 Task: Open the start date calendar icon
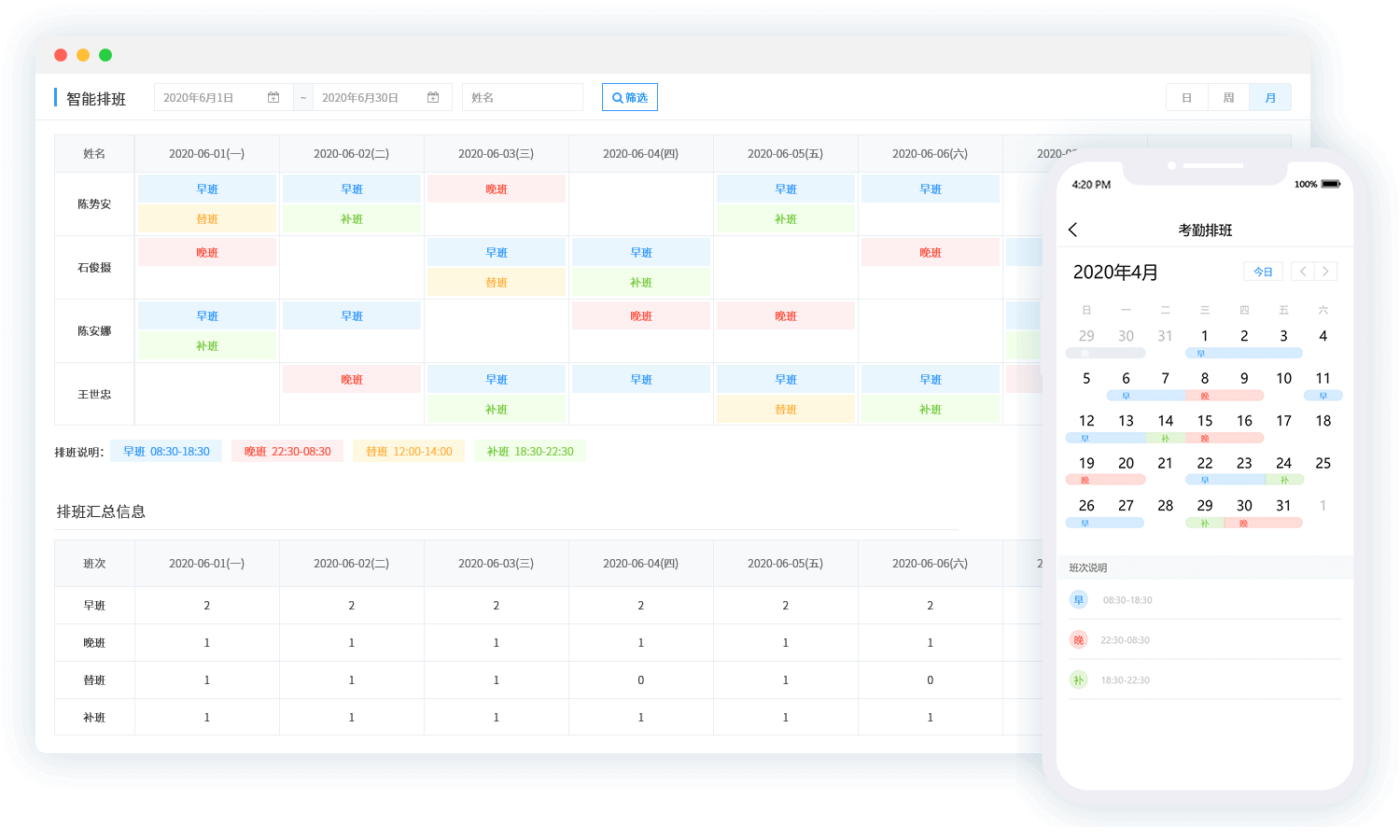(x=273, y=97)
